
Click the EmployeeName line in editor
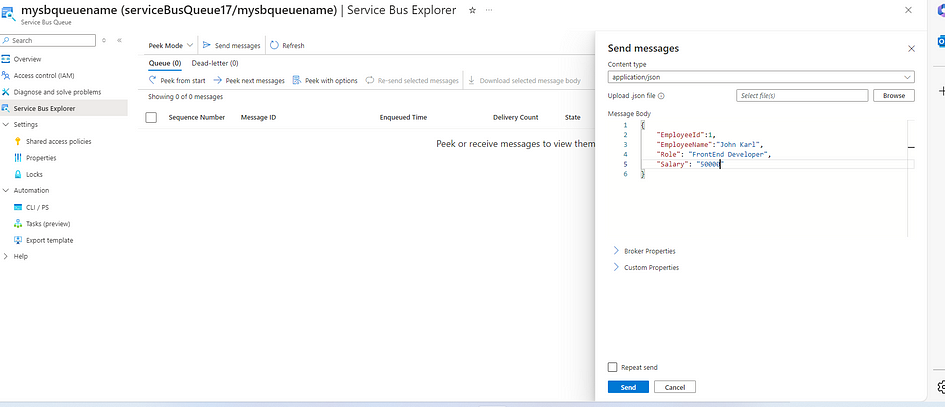[x=711, y=145]
